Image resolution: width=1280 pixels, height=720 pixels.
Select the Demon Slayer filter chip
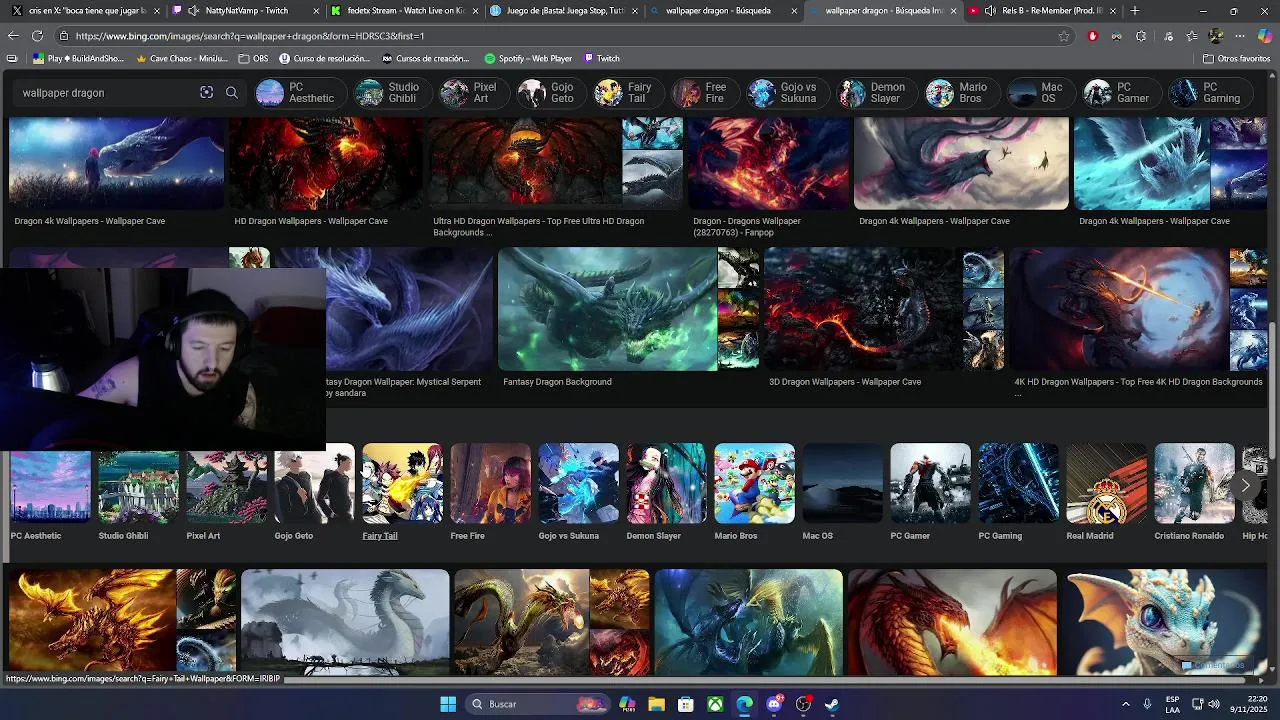(876, 93)
